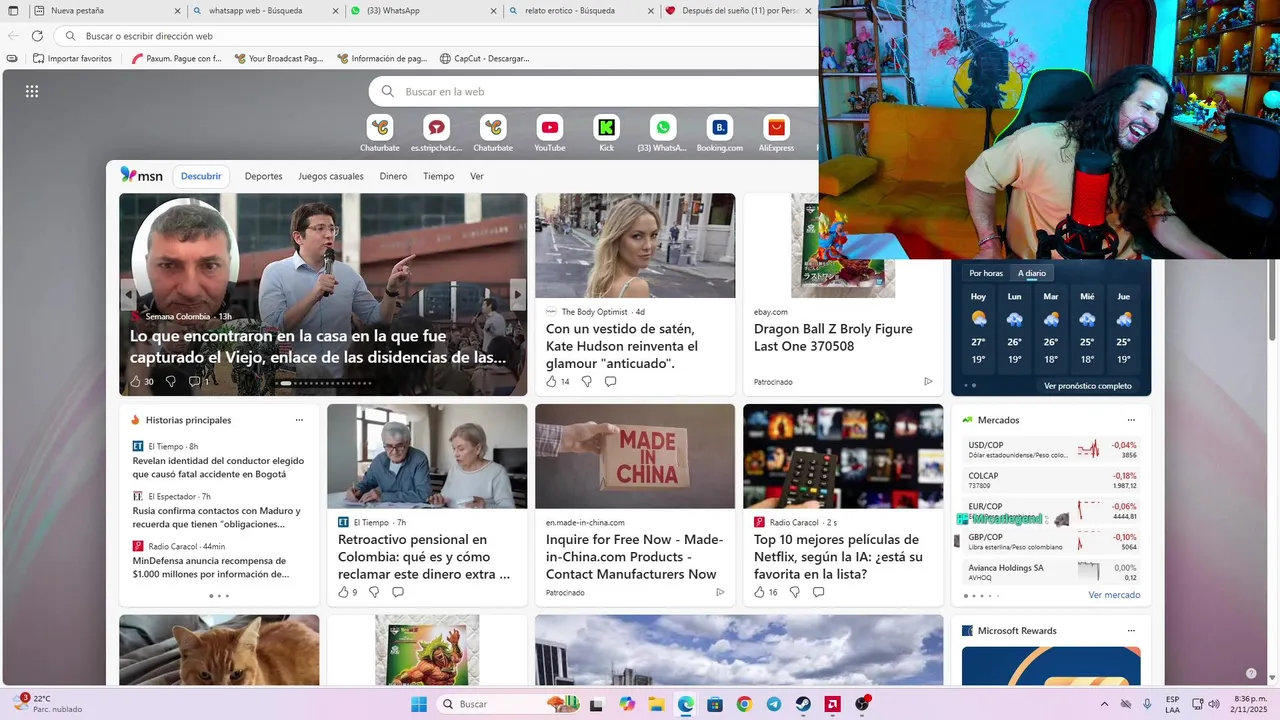Image resolution: width=1280 pixels, height=720 pixels.
Task: Open the page help question-mark icon
Action: coord(1250,674)
